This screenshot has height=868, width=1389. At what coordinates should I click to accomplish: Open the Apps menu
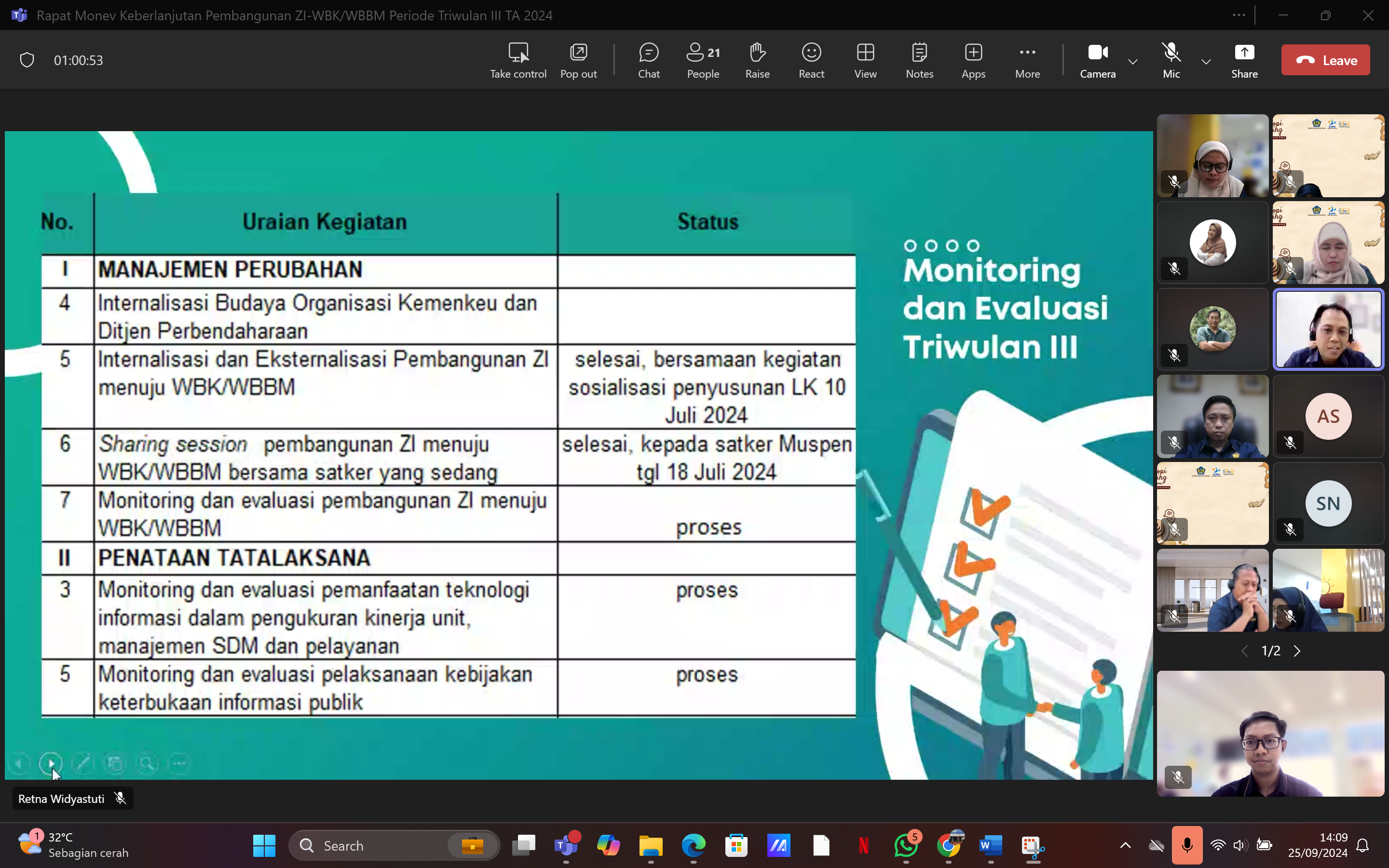point(973,60)
